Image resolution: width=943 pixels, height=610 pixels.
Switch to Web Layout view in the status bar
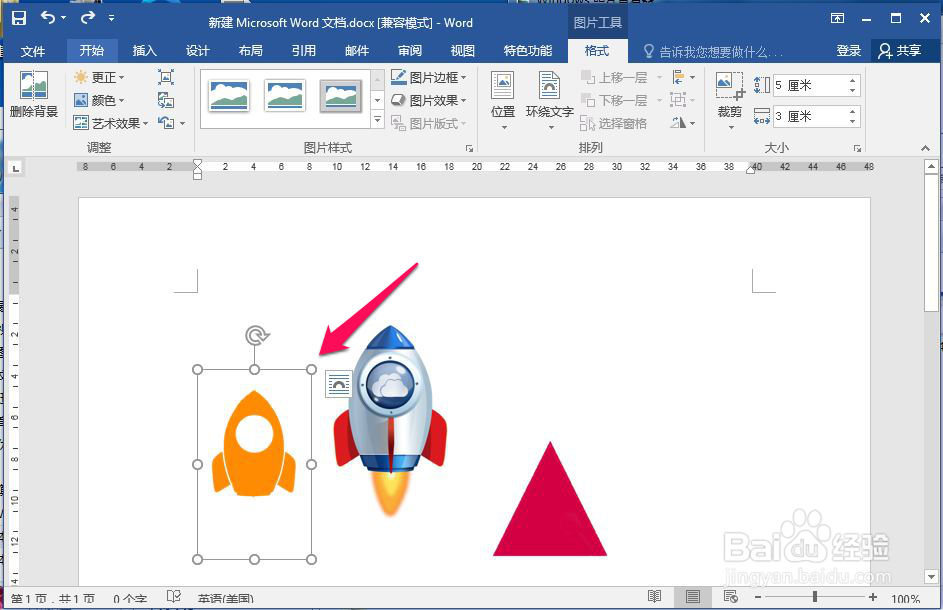(x=731, y=596)
